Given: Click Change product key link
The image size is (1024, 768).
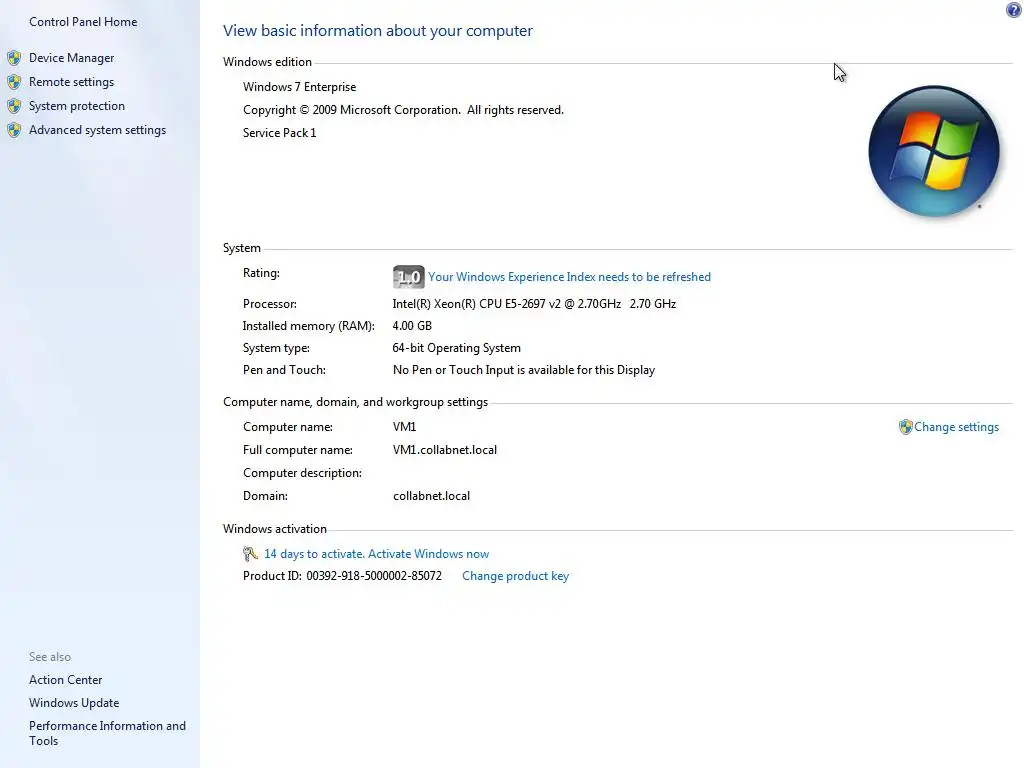Looking at the screenshot, I should pos(515,576).
